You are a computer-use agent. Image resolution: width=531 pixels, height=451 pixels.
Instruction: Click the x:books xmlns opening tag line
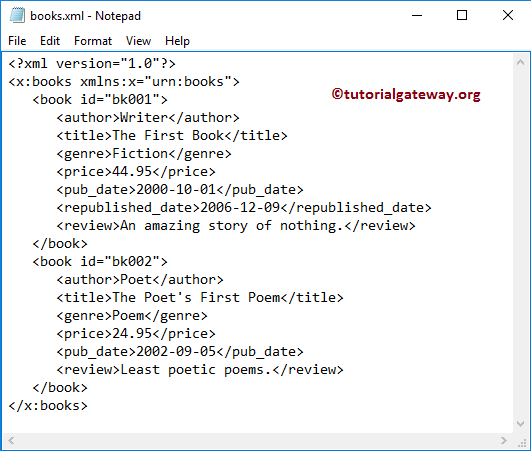[124, 82]
